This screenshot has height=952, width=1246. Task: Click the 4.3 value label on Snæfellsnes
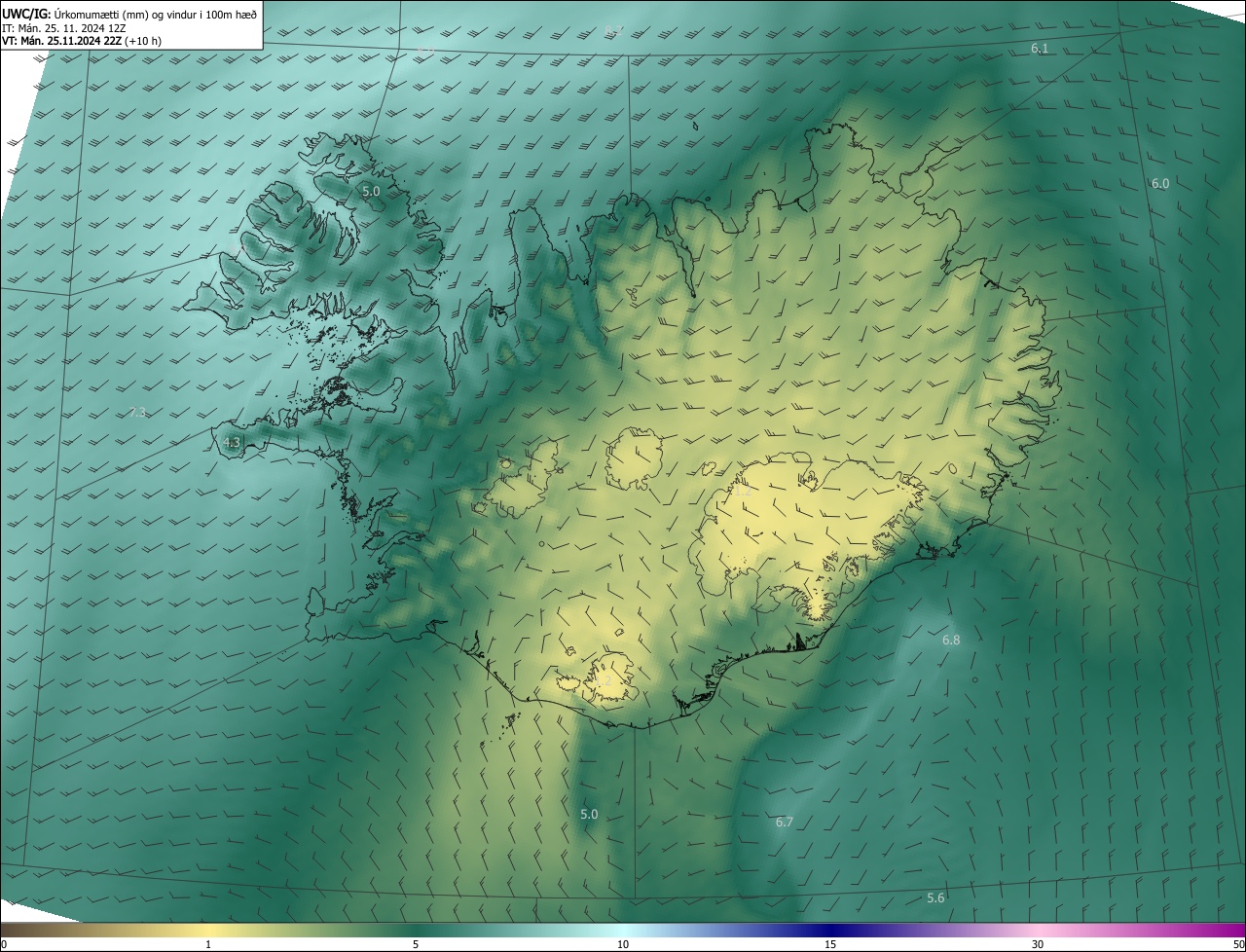point(232,443)
